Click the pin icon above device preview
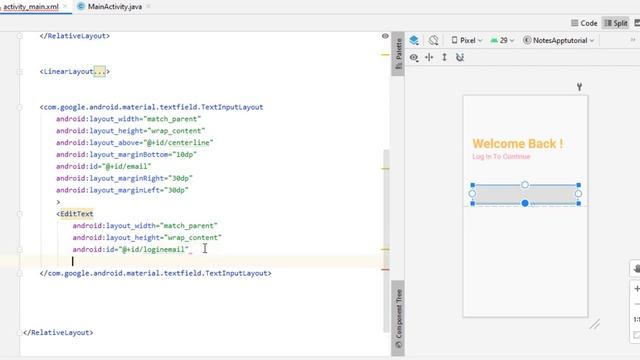The image size is (640, 360). pyautogui.click(x=579, y=87)
